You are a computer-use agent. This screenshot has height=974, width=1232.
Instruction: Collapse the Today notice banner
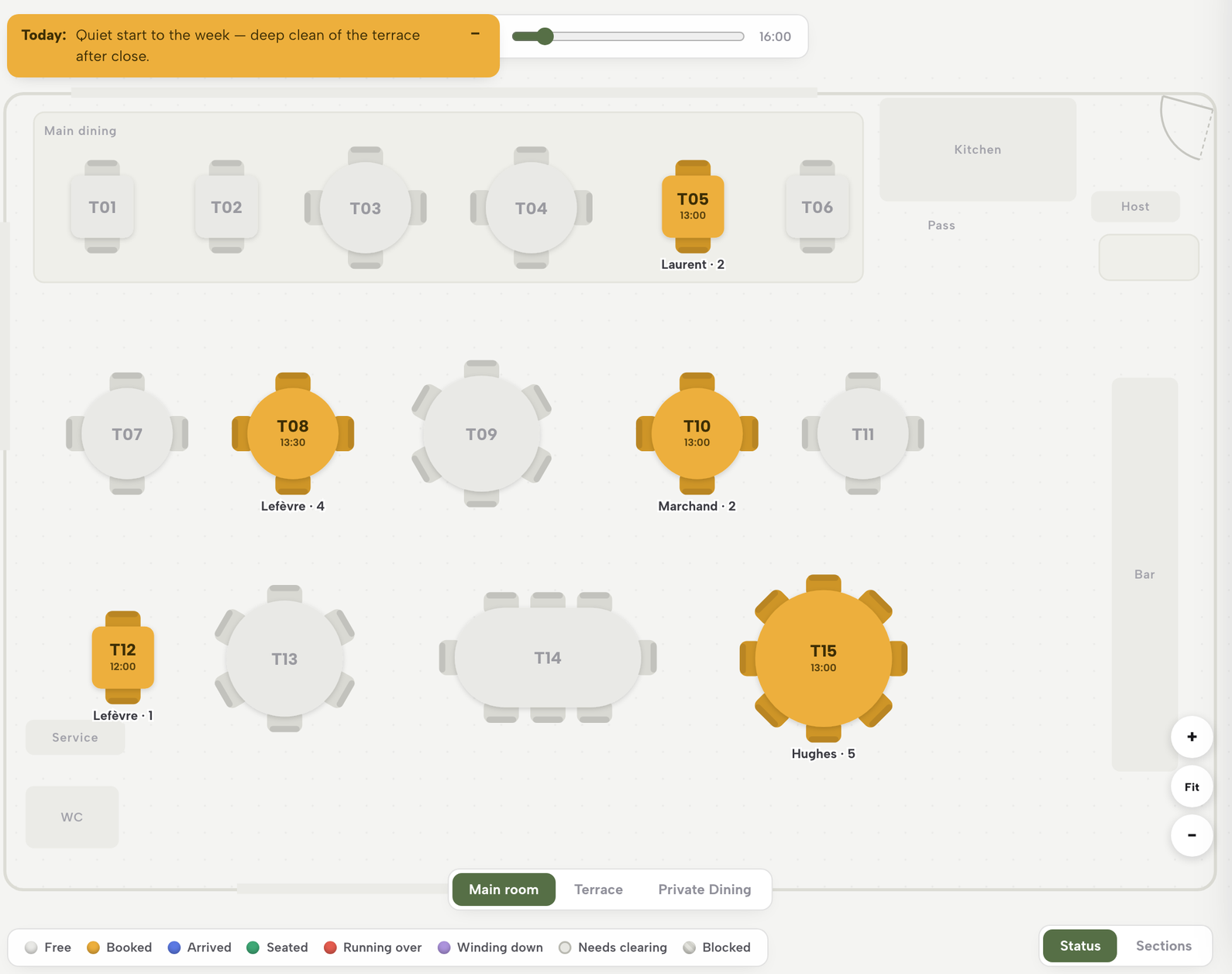pyautogui.click(x=475, y=34)
